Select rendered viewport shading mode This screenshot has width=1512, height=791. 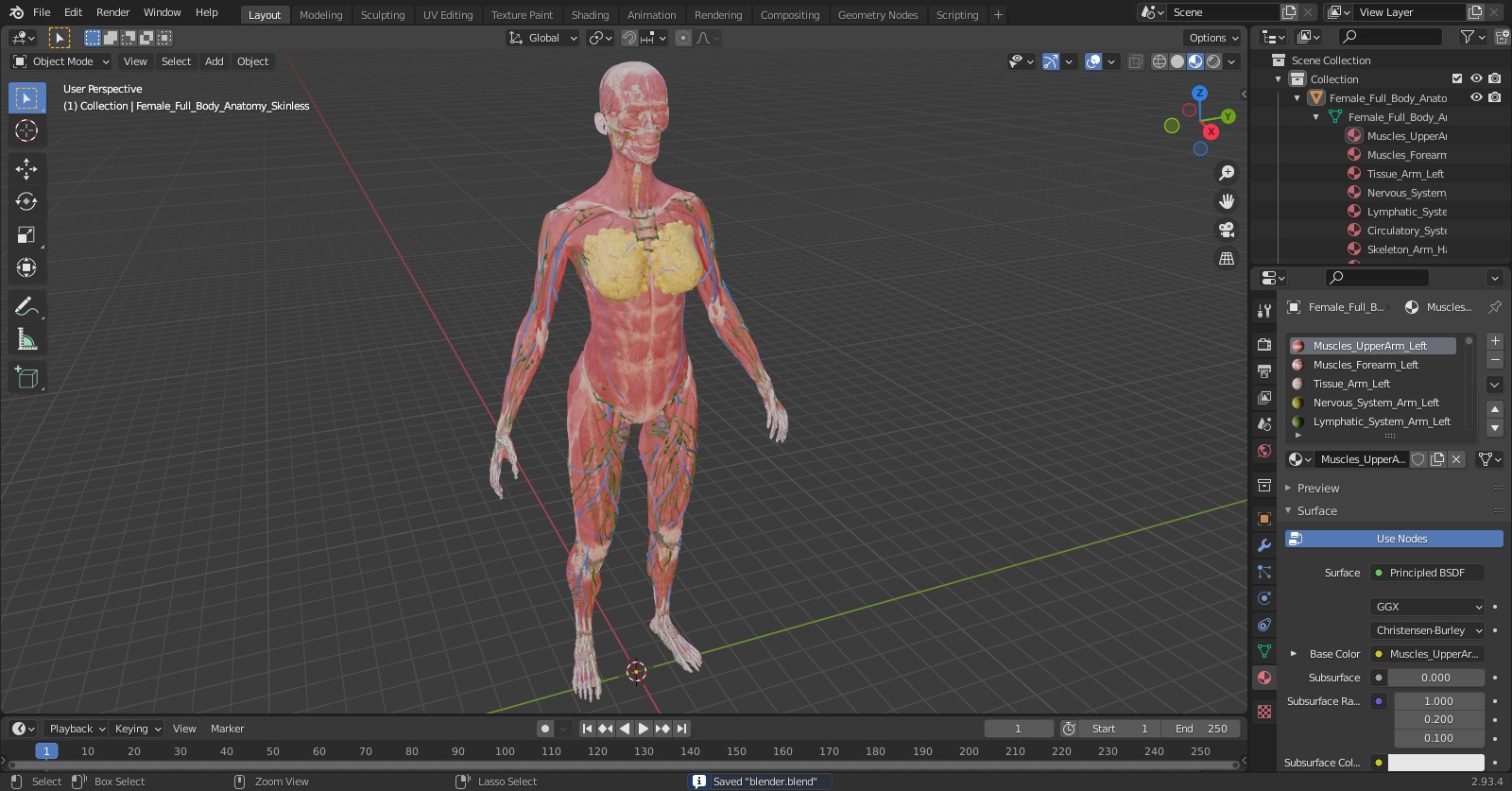[1213, 61]
